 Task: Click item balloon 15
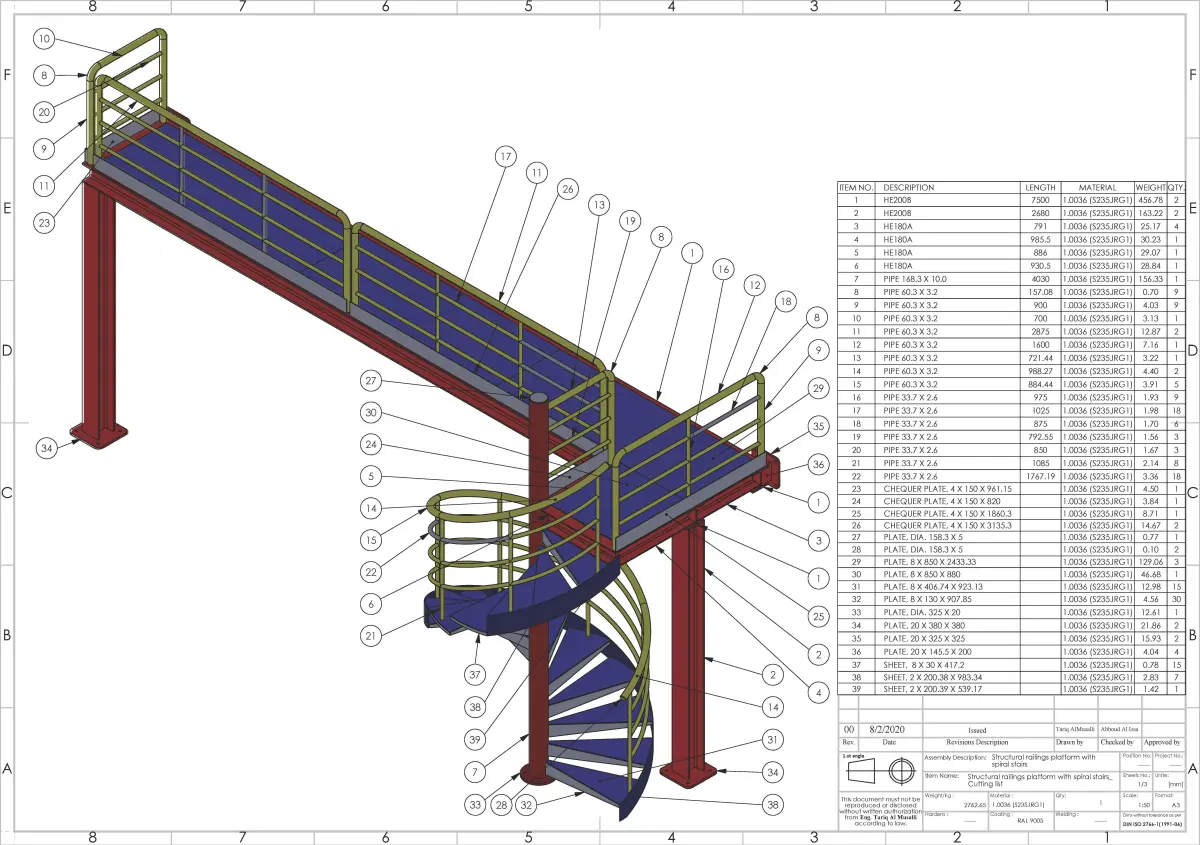pyautogui.click(x=371, y=540)
